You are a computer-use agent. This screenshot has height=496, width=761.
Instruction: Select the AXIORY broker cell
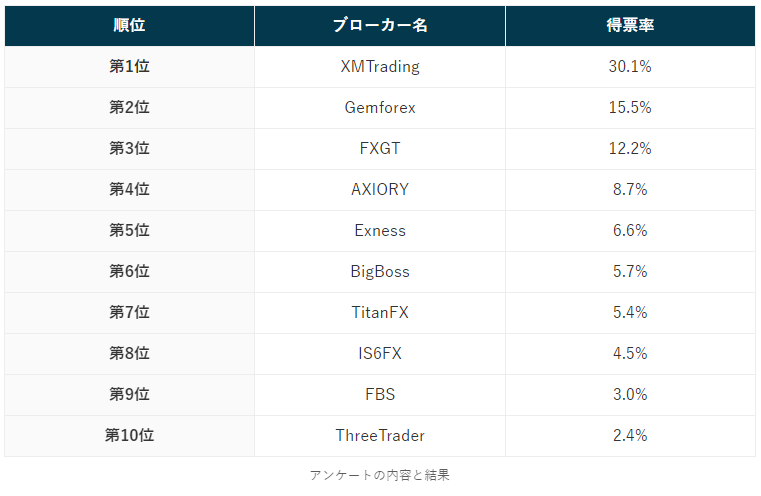click(380, 190)
